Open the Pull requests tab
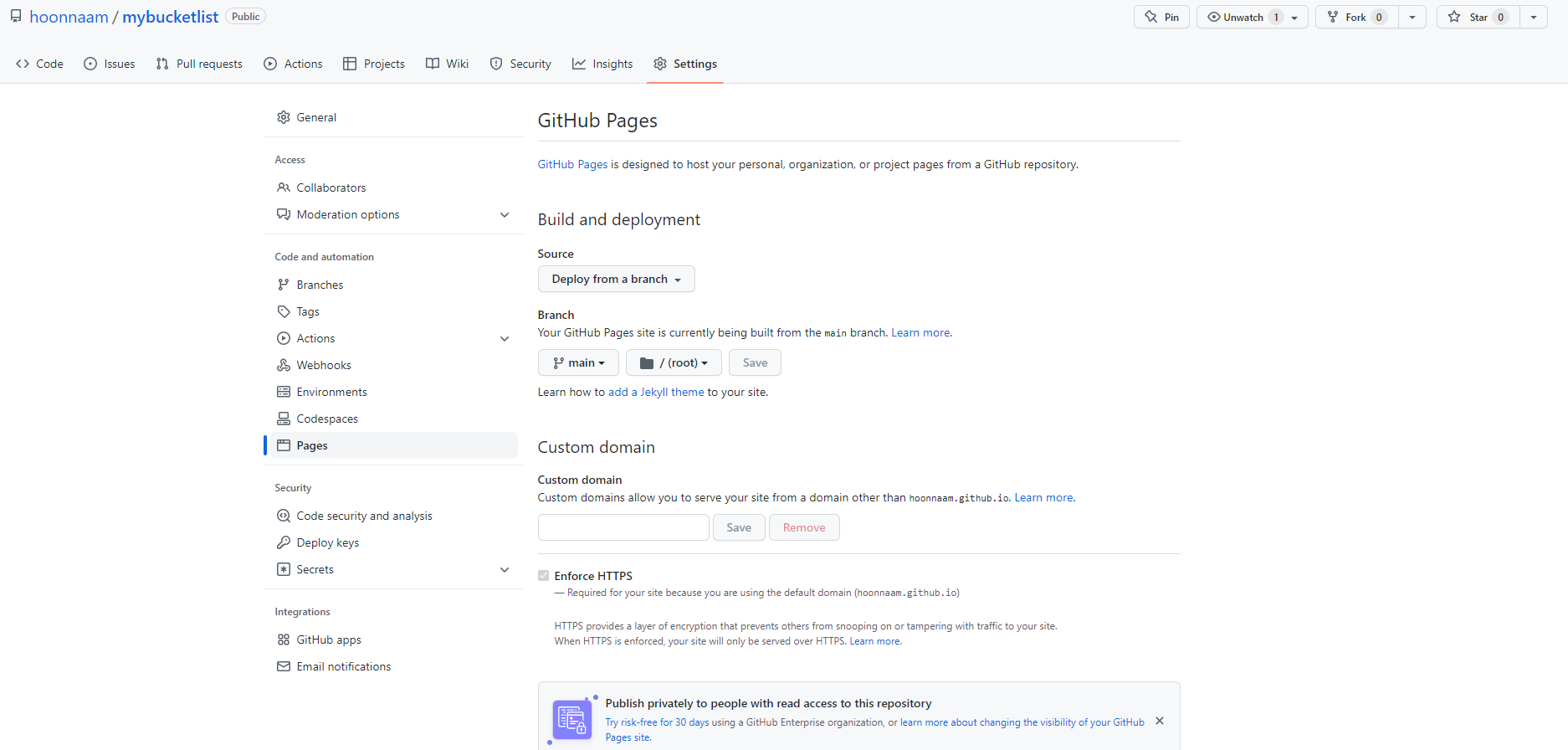1568x750 pixels. point(199,64)
